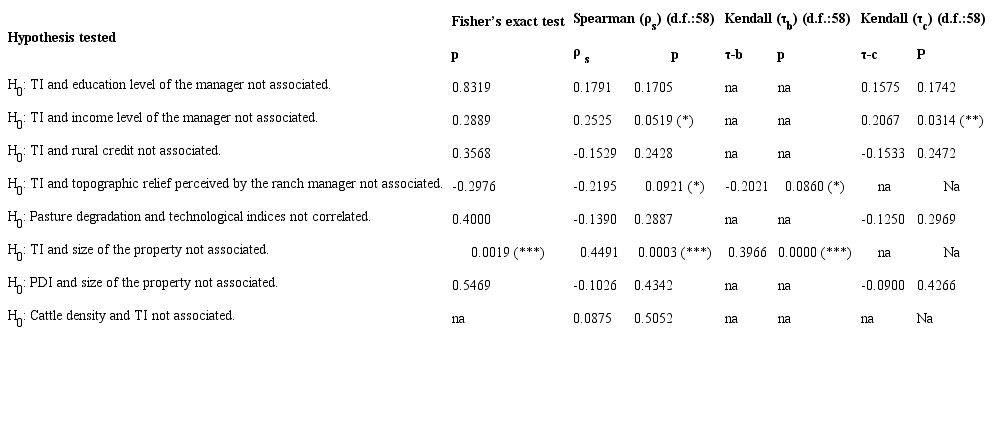Click Kendall tau-b value -0.2021

(745, 187)
